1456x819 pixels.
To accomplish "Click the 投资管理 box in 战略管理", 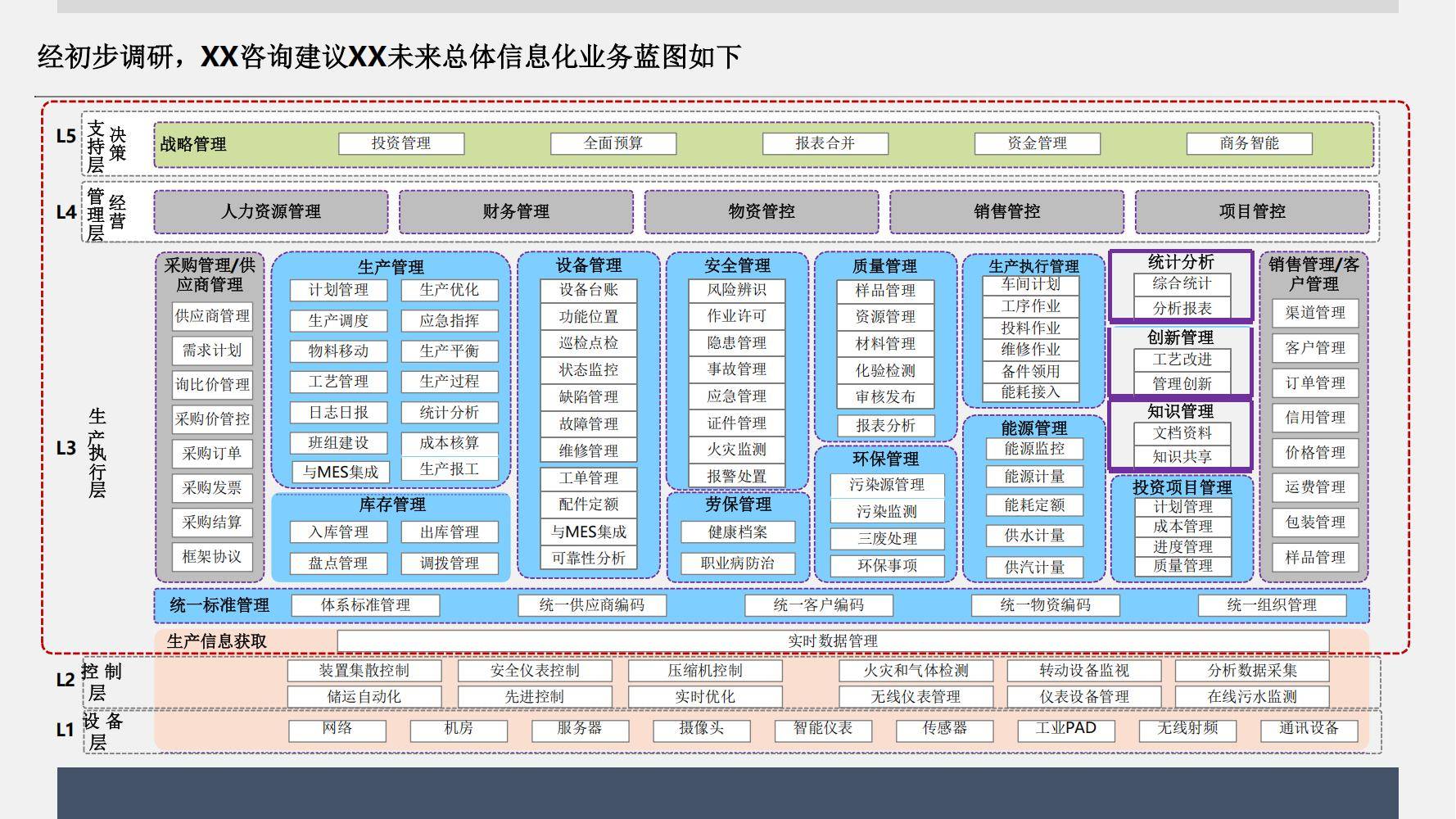I will click(x=401, y=143).
